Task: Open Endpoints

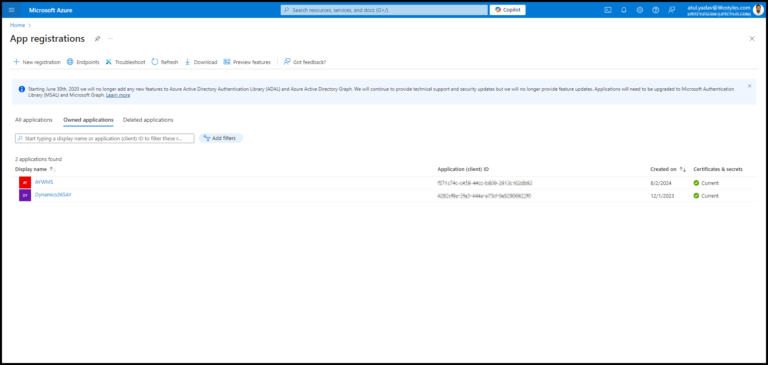Action: coord(83,62)
